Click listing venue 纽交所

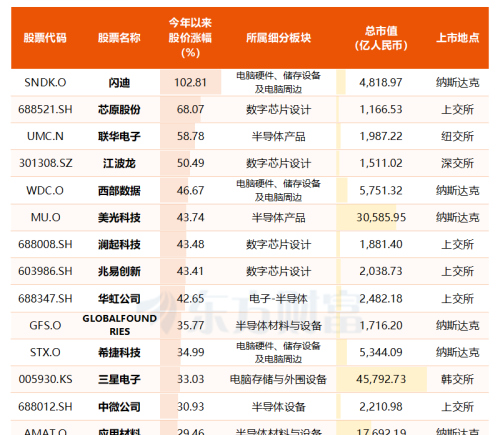[x=458, y=136]
